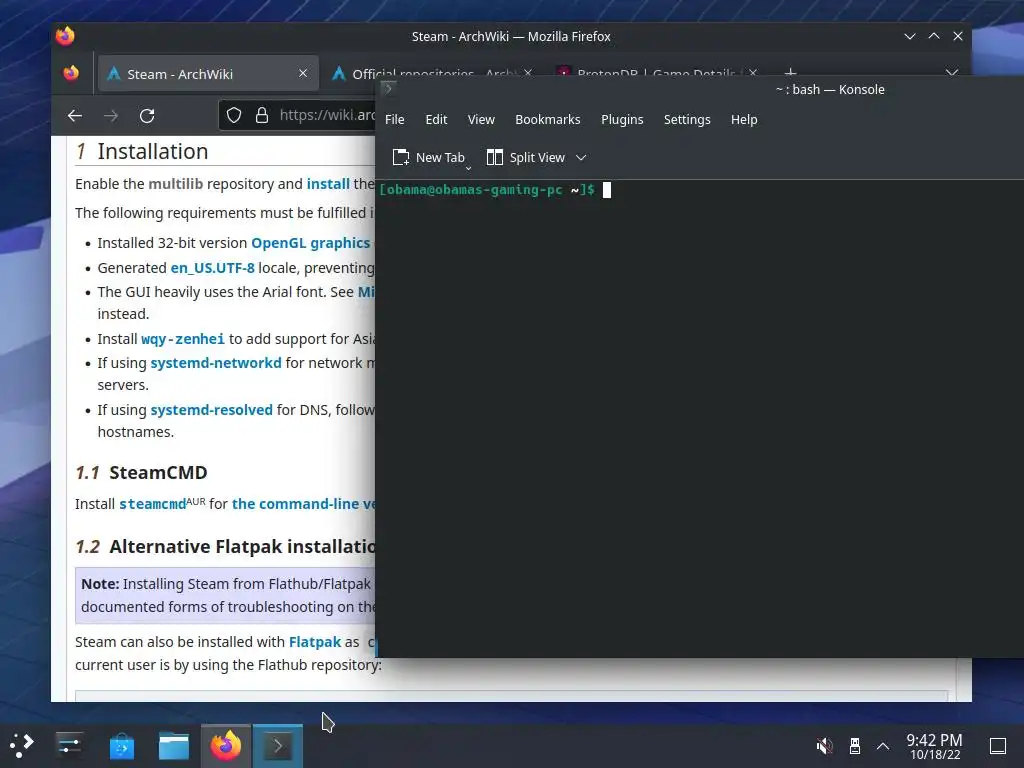
Task: Select Konsole in the taskbar
Action: pyautogui.click(x=278, y=745)
